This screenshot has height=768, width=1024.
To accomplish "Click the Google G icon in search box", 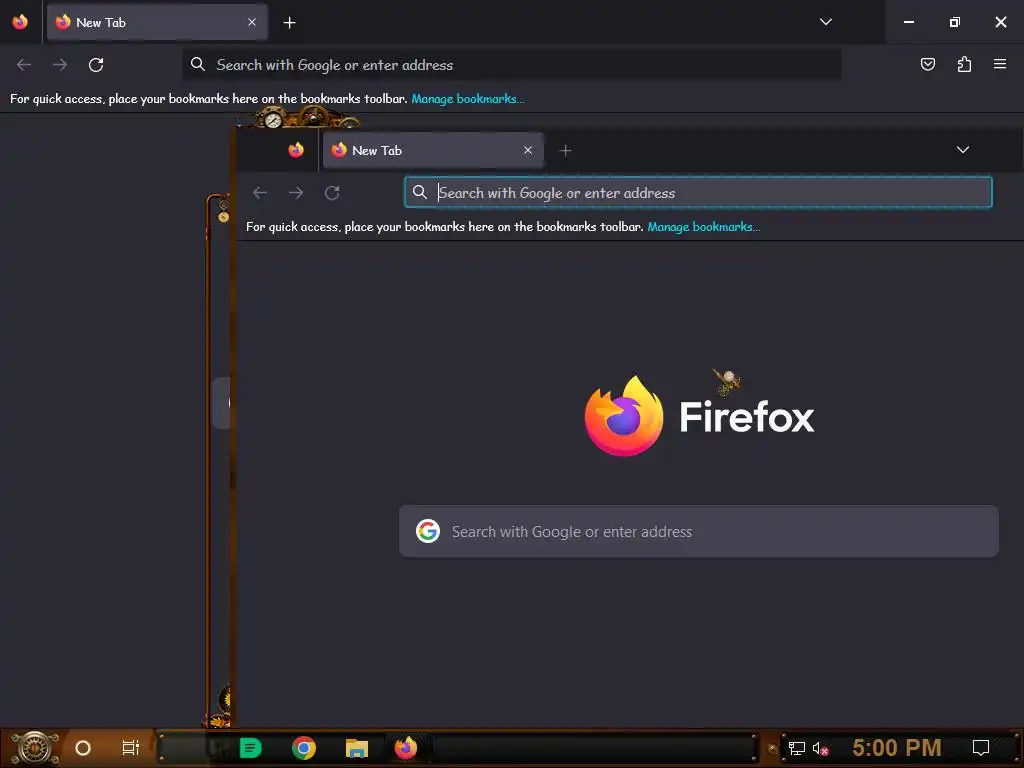I will click(428, 531).
